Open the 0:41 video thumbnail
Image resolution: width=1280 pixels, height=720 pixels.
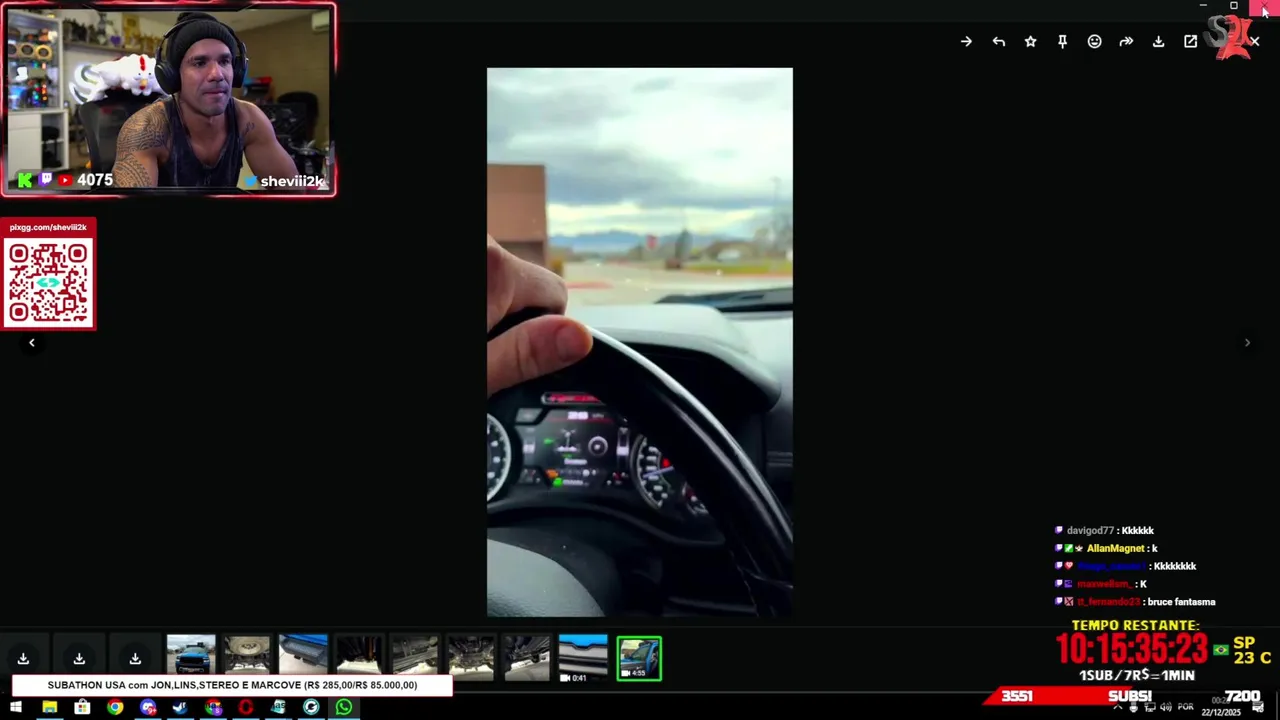point(583,657)
